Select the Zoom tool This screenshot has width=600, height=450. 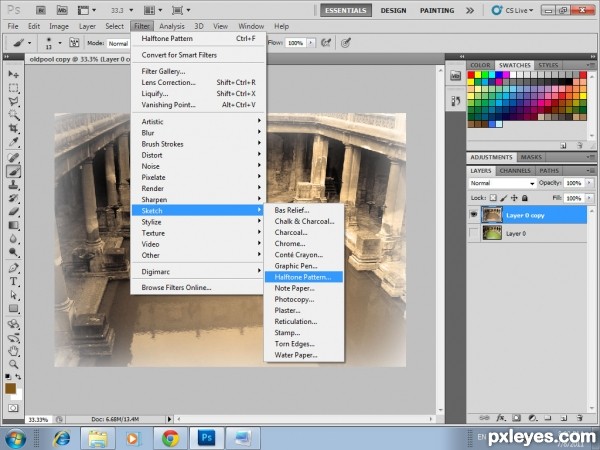coord(13,364)
